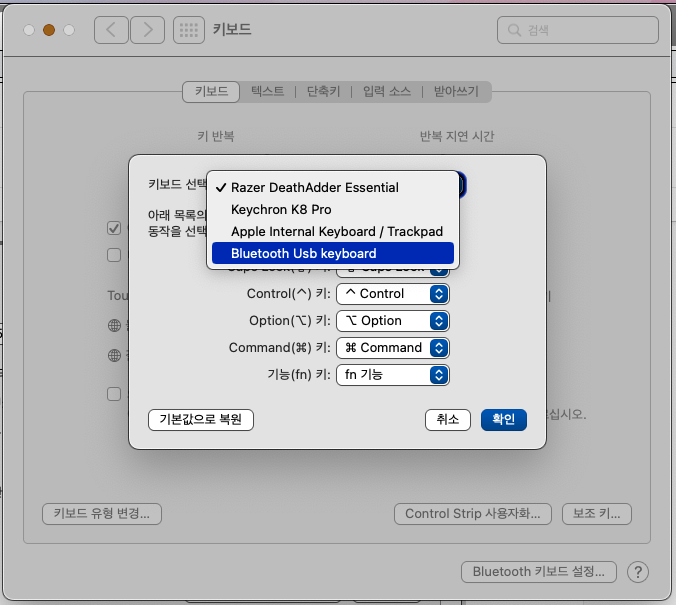Click 기본값으로 복원 button
The image size is (676, 605).
pos(201,420)
